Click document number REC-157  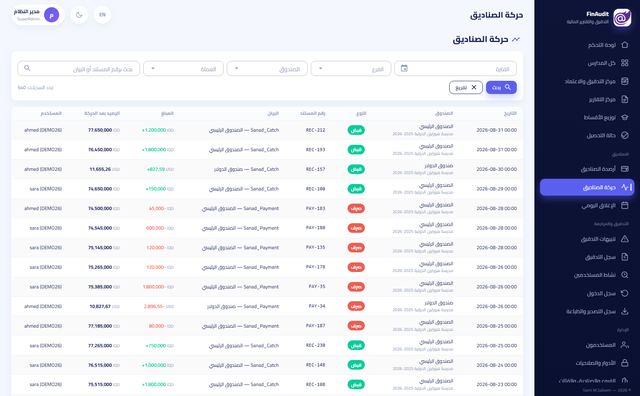[316, 169]
